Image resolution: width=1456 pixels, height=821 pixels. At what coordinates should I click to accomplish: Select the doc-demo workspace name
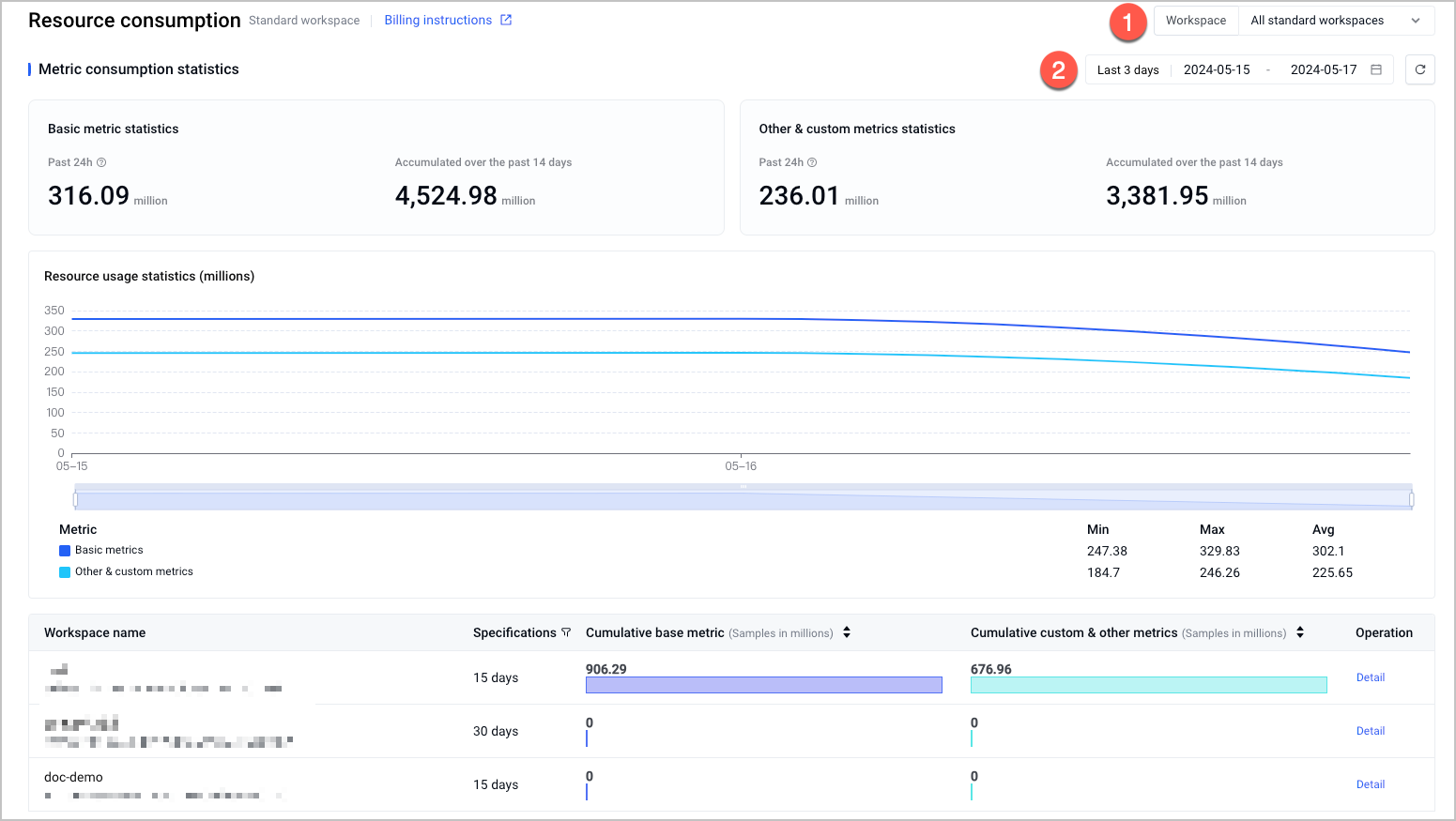coord(73,777)
